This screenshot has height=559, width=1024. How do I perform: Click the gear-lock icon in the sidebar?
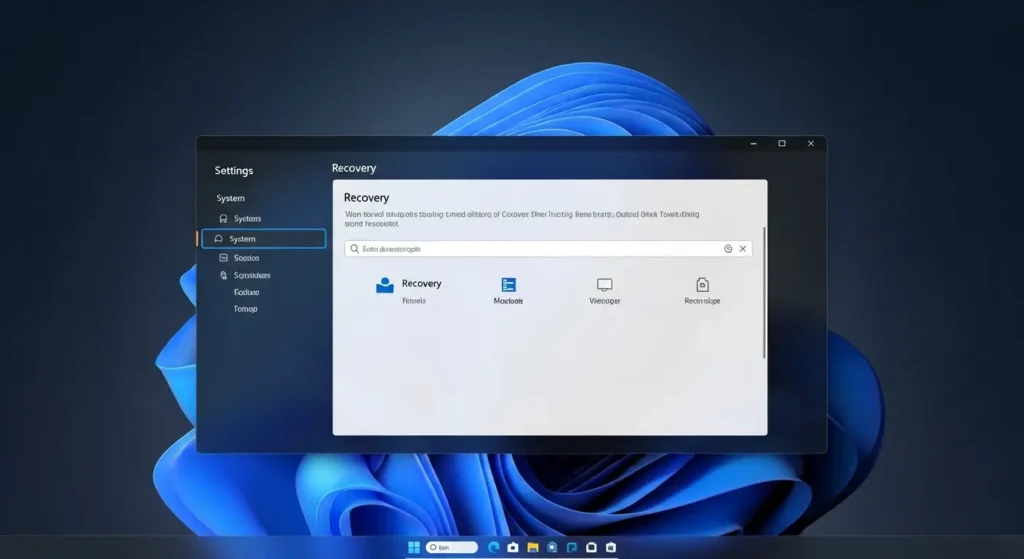tap(223, 276)
